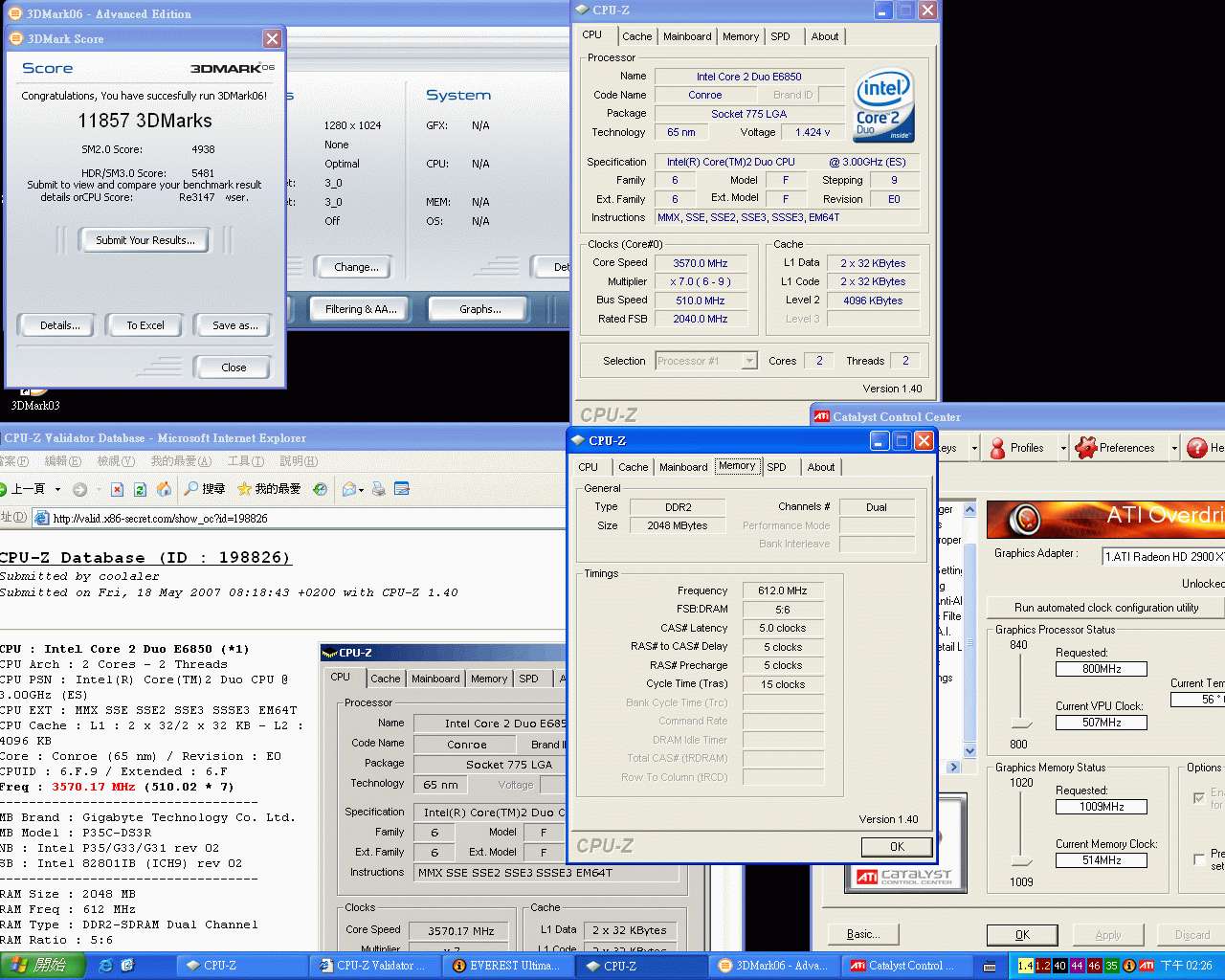Viewport: 1225px width, 980px height.
Task: Adjust Graphics Processor clock slider
Action: (1021, 722)
